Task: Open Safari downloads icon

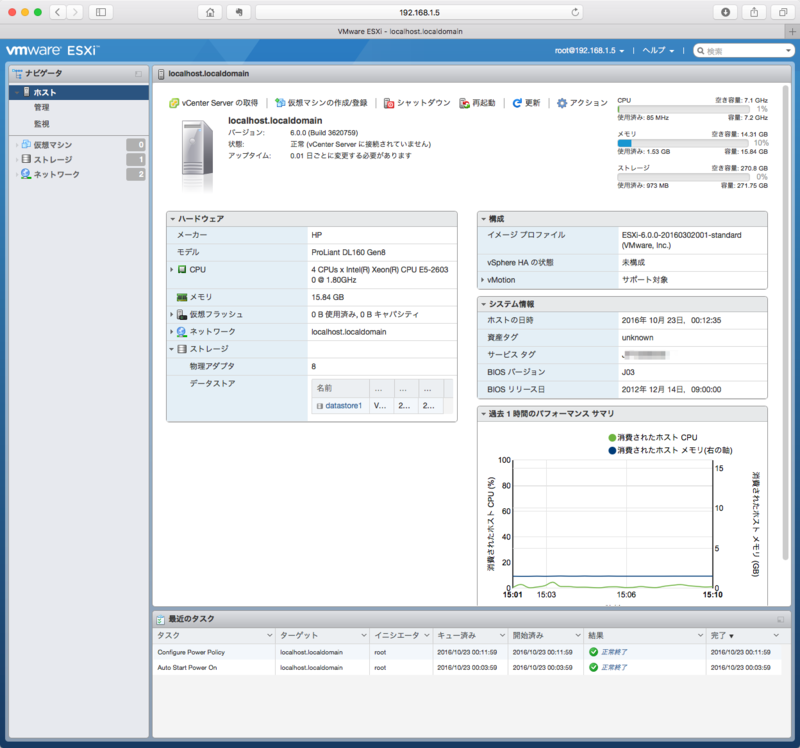Action: 725,12
